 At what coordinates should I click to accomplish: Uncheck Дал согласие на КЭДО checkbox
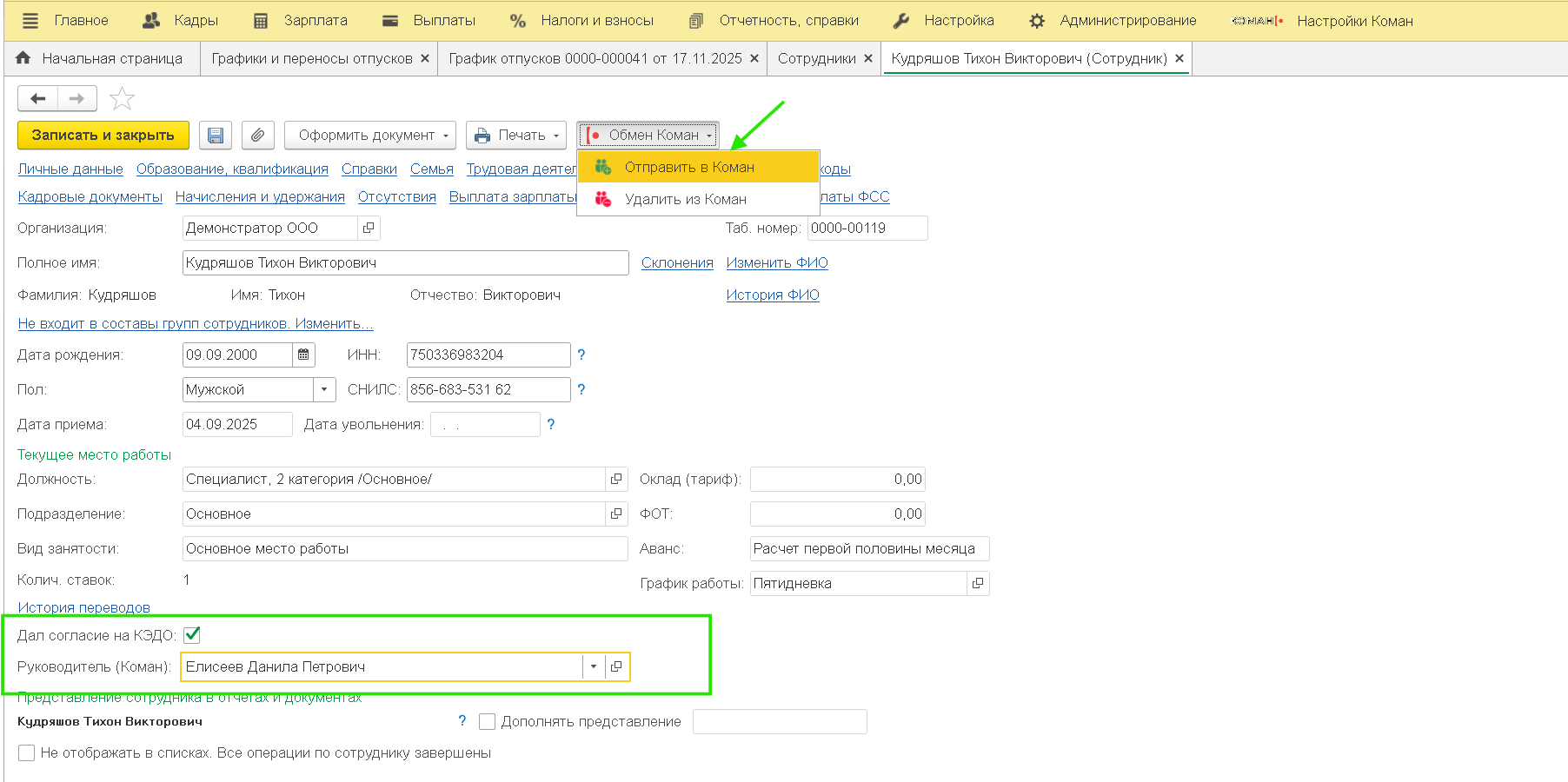pyautogui.click(x=192, y=635)
